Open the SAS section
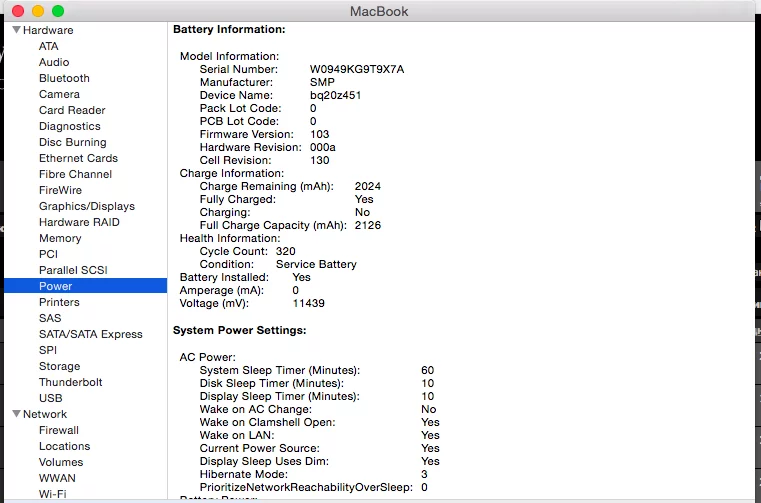The image size is (761, 503). coord(50,319)
